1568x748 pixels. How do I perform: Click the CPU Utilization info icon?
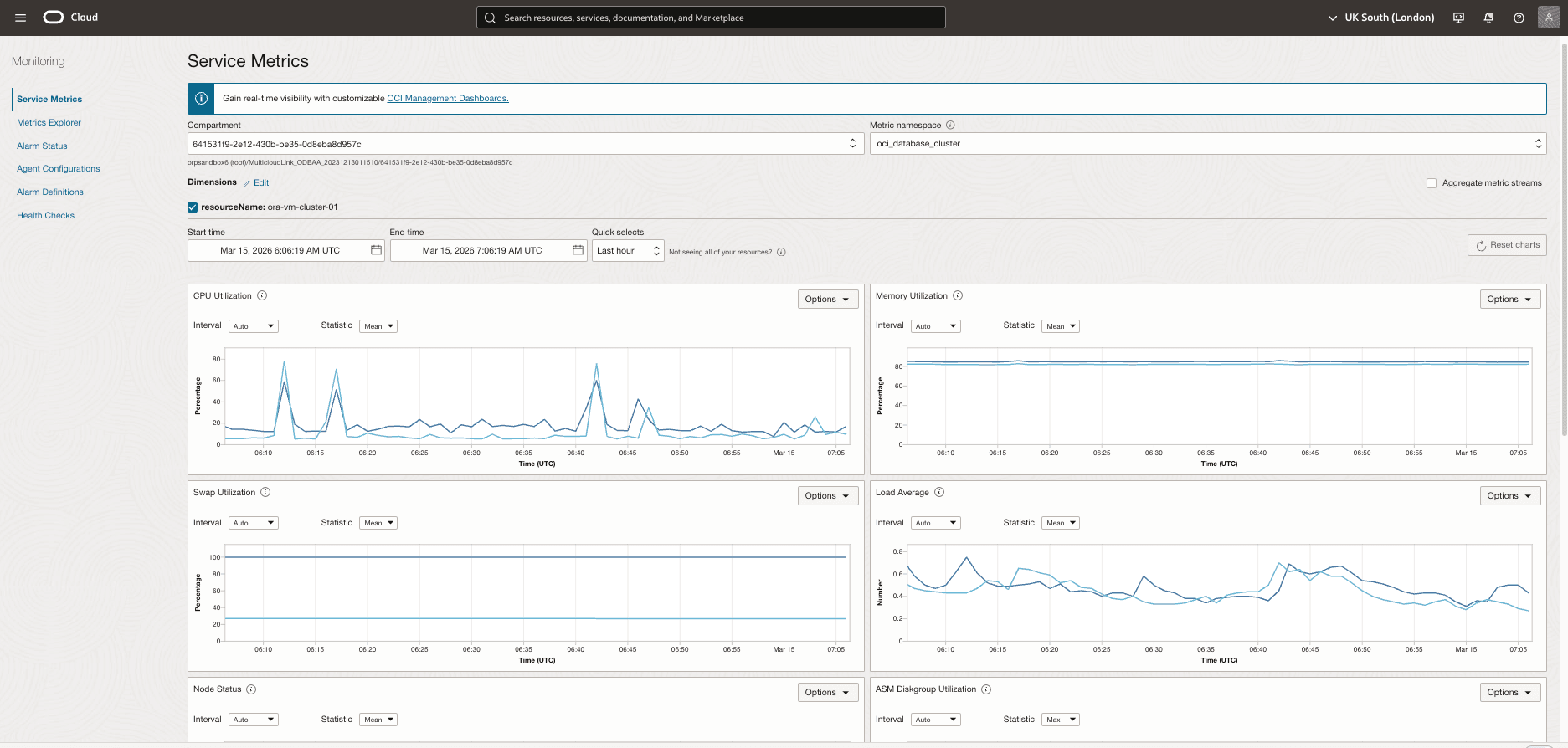(x=262, y=295)
